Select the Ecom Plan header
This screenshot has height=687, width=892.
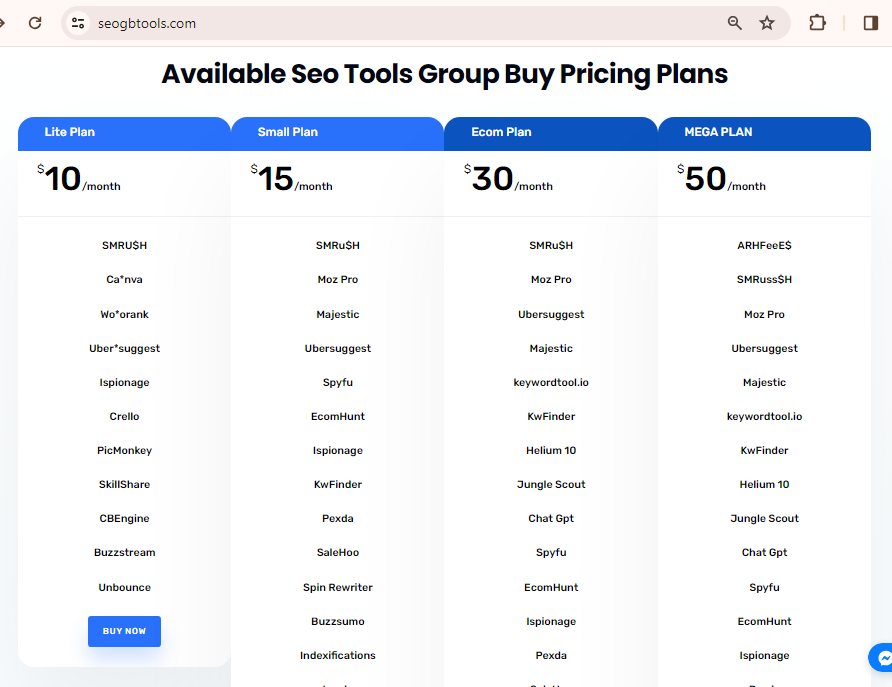pyautogui.click(x=551, y=134)
